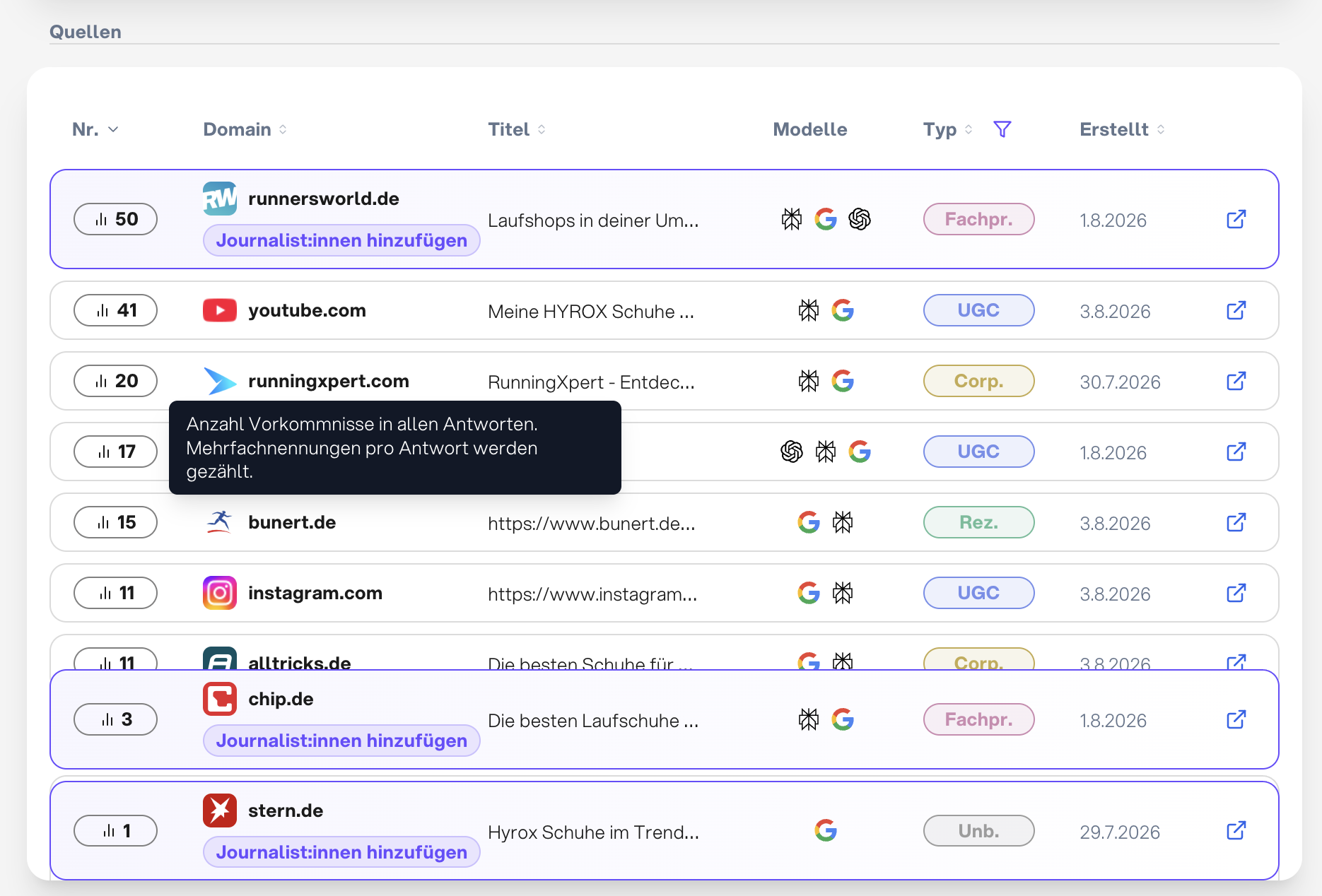This screenshot has width=1322, height=896.
Task: Click the UGC tag in youtube.com row
Action: (x=978, y=310)
